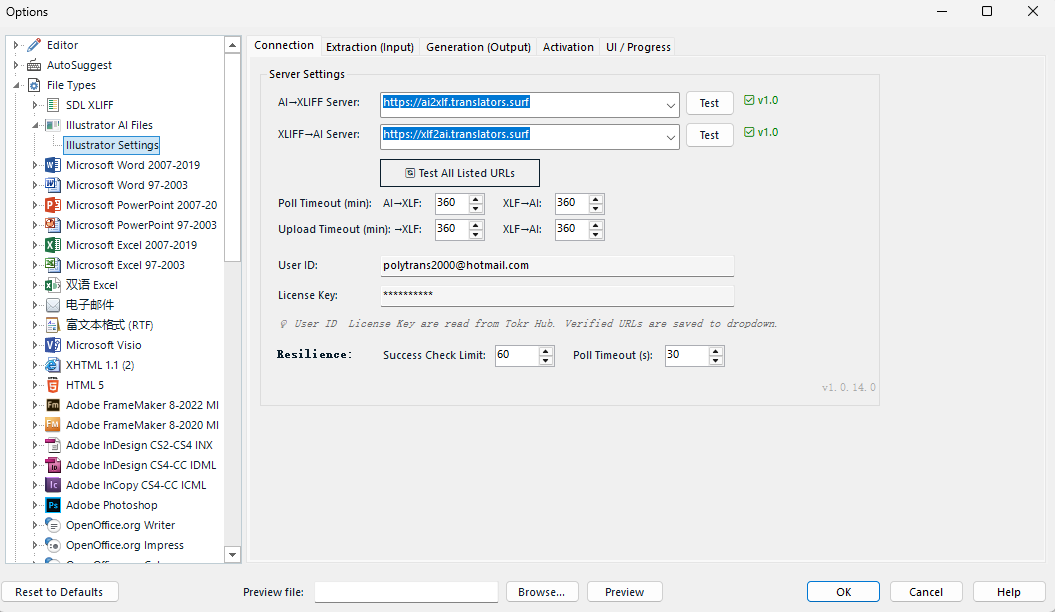
Task: Click the Adobe FrameMaker 8-2022 MI icon
Action: (53, 405)
